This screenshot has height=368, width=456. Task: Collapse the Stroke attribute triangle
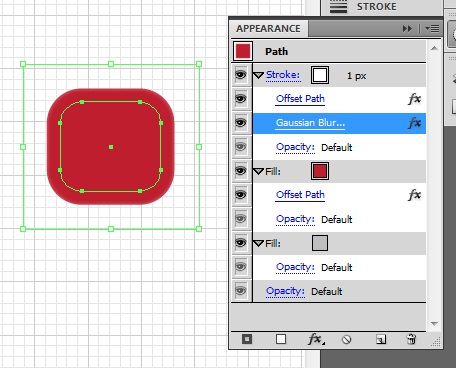[259, 75]
